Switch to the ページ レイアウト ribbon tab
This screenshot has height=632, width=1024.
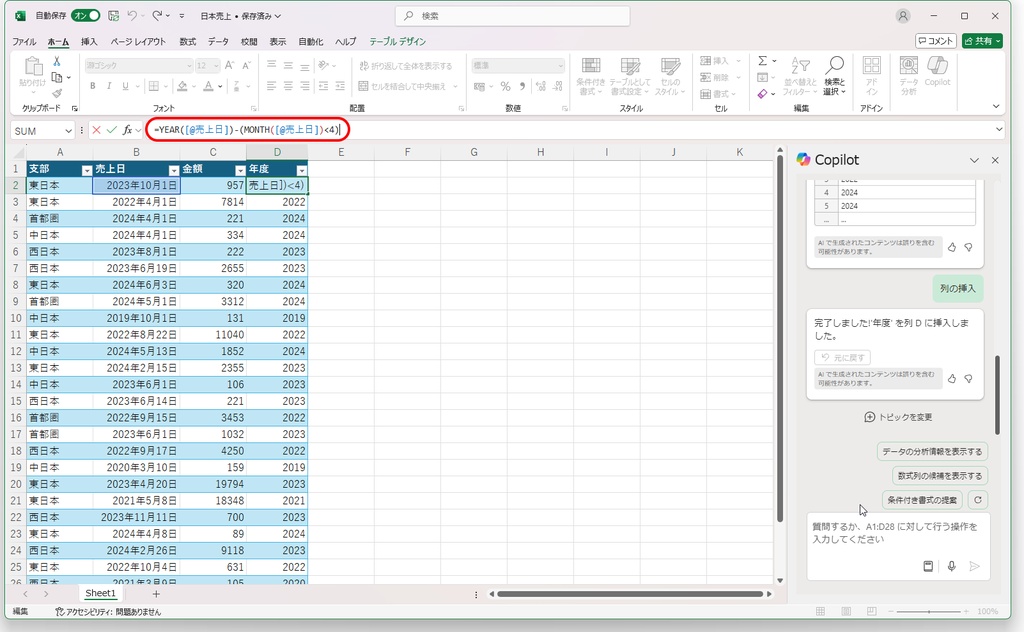click(138, 41)
